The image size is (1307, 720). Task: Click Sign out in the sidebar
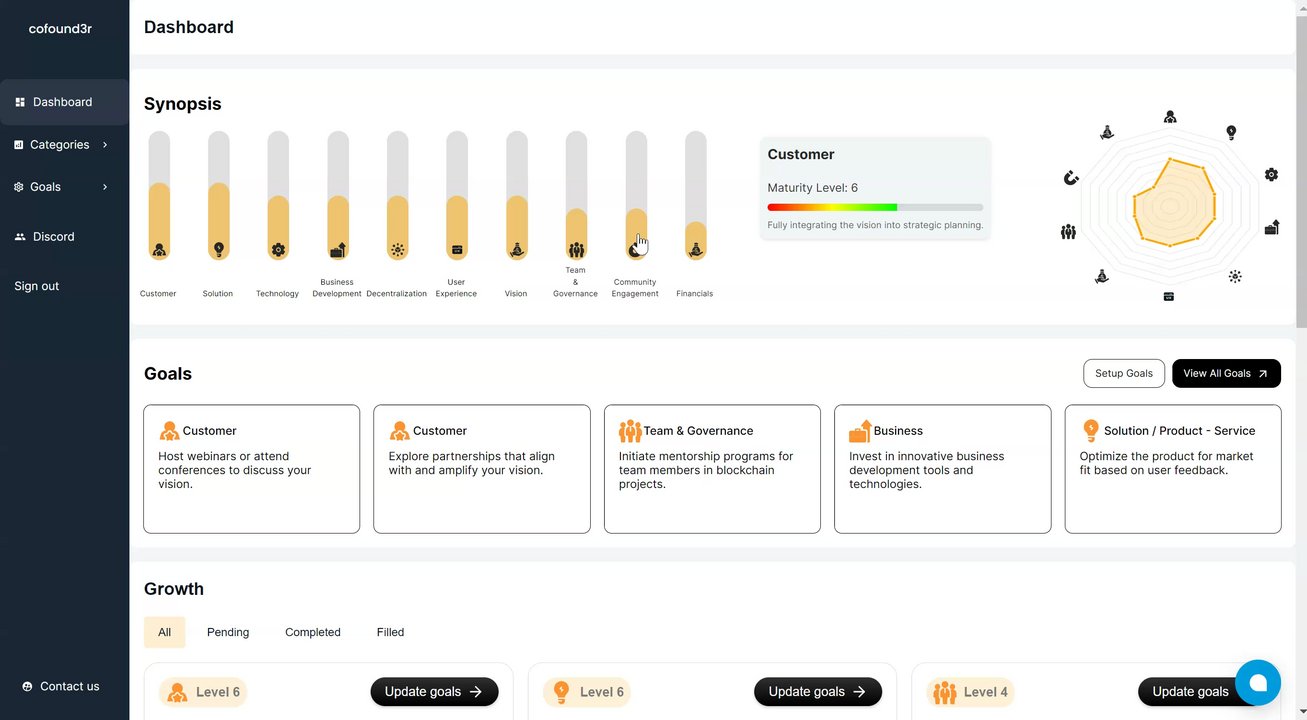37,286
